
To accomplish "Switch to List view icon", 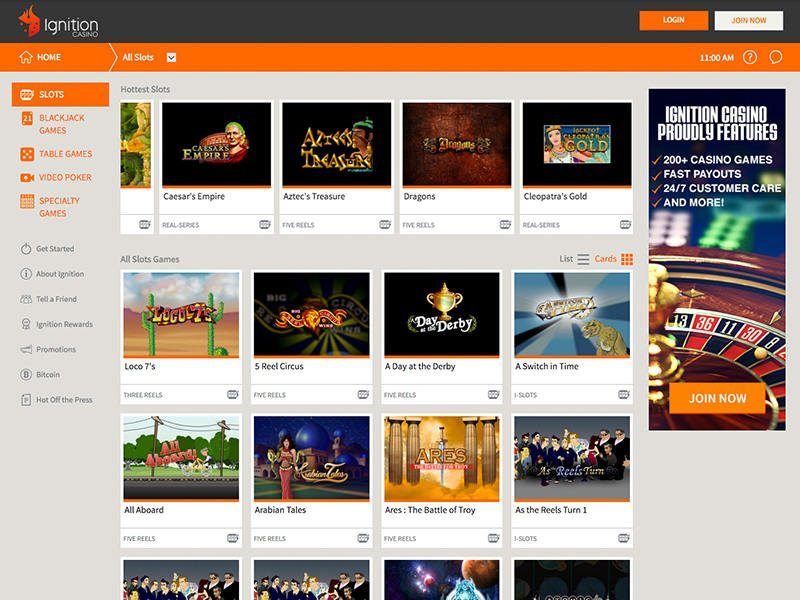I will (583, 259).
